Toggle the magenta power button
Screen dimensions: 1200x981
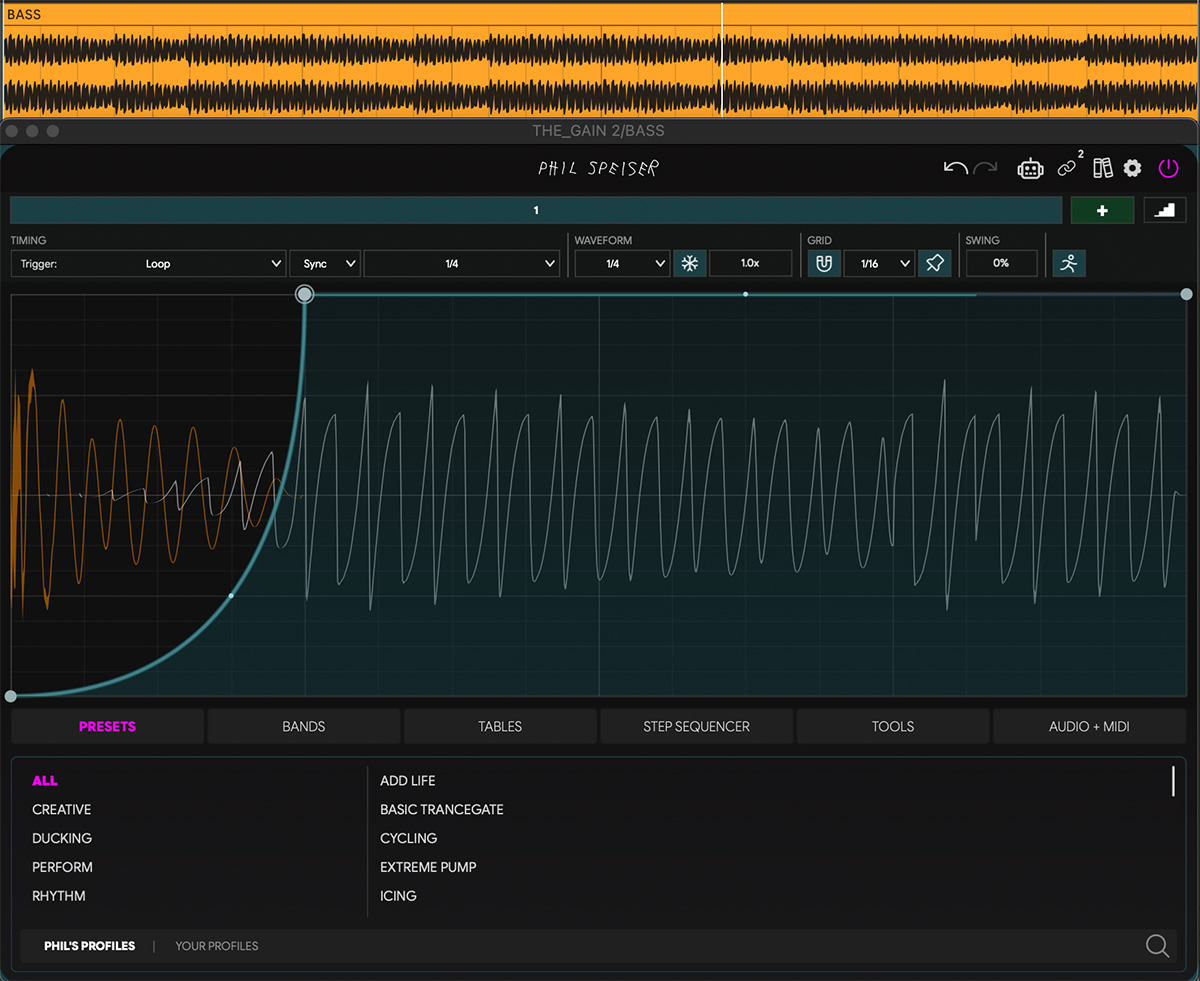[x=1168, y=168]
